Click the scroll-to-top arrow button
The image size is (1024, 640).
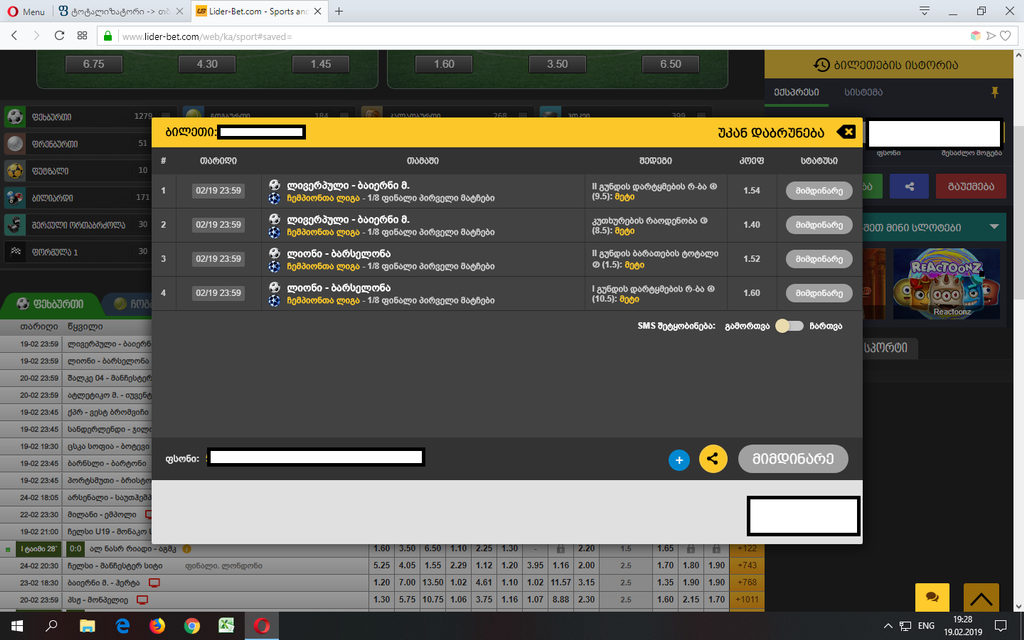(981, 598)
